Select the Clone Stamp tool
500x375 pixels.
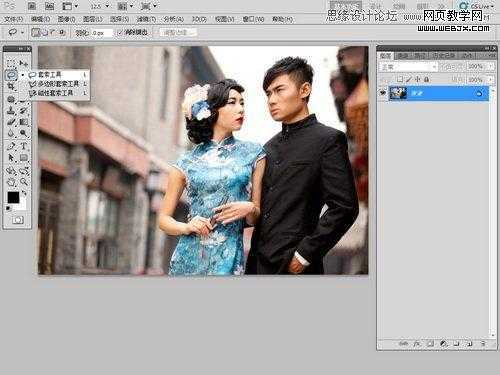point(12,111)
